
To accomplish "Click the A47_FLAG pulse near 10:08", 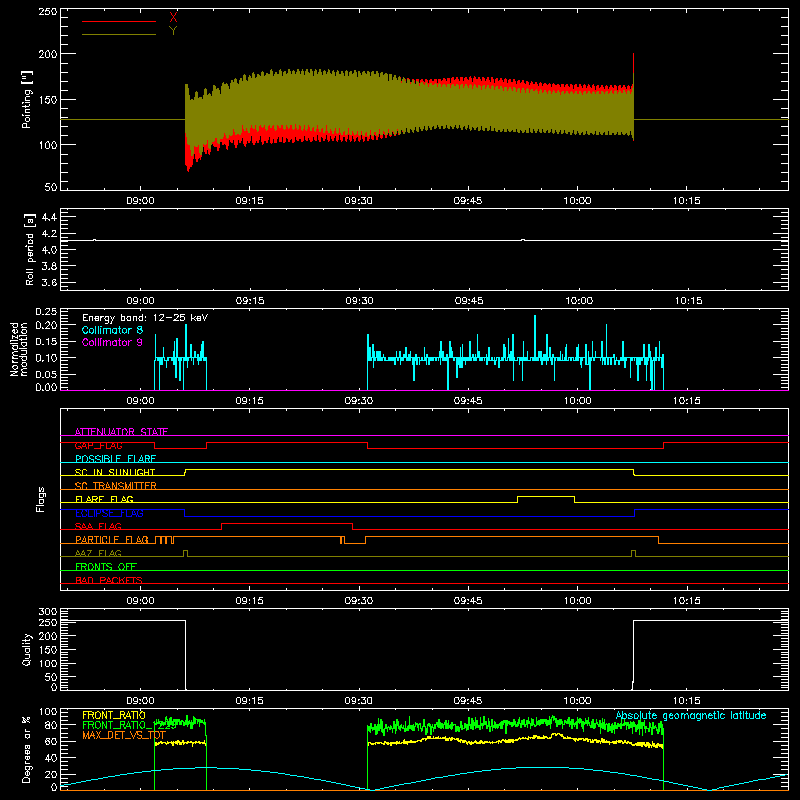I will coord(633,553).
